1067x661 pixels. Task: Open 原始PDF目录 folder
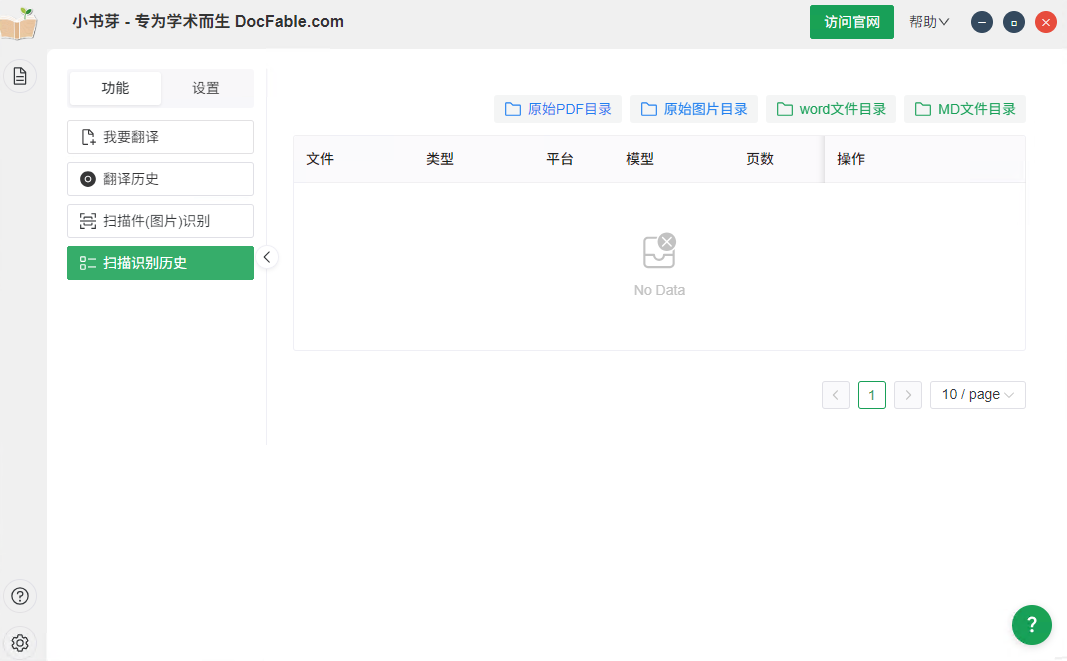coord(558,109)
